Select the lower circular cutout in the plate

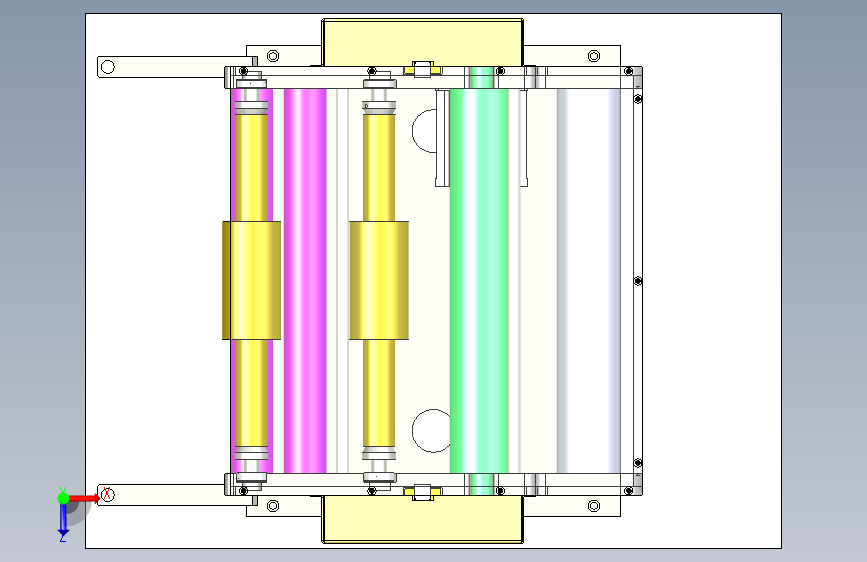coord(431,431)
